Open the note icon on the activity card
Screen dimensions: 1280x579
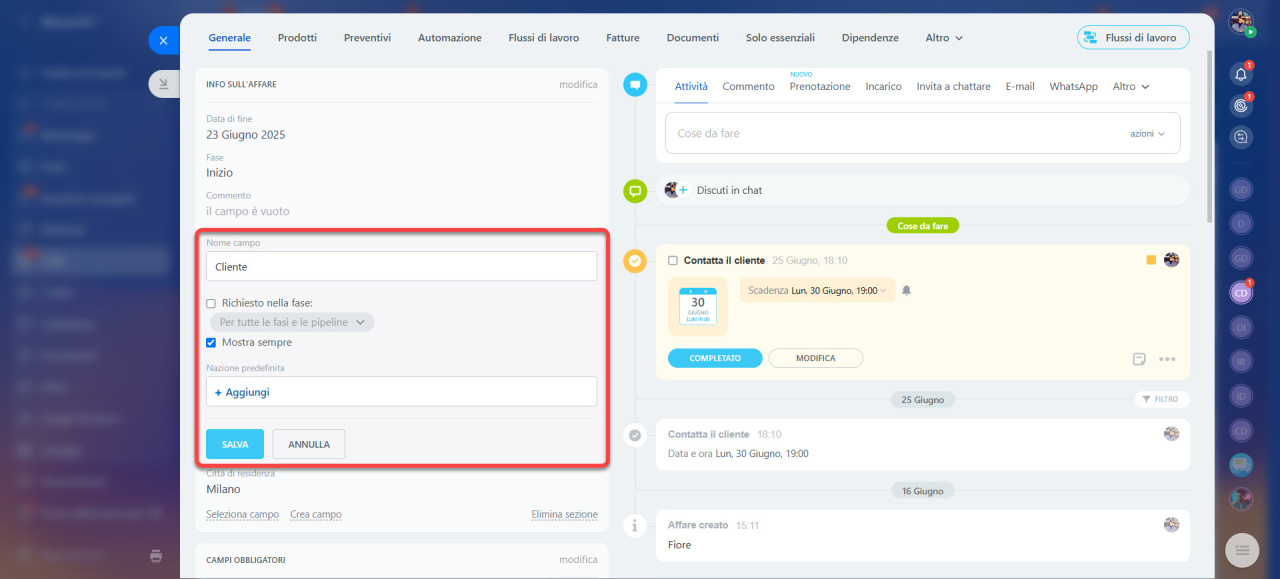(1139, 359)
